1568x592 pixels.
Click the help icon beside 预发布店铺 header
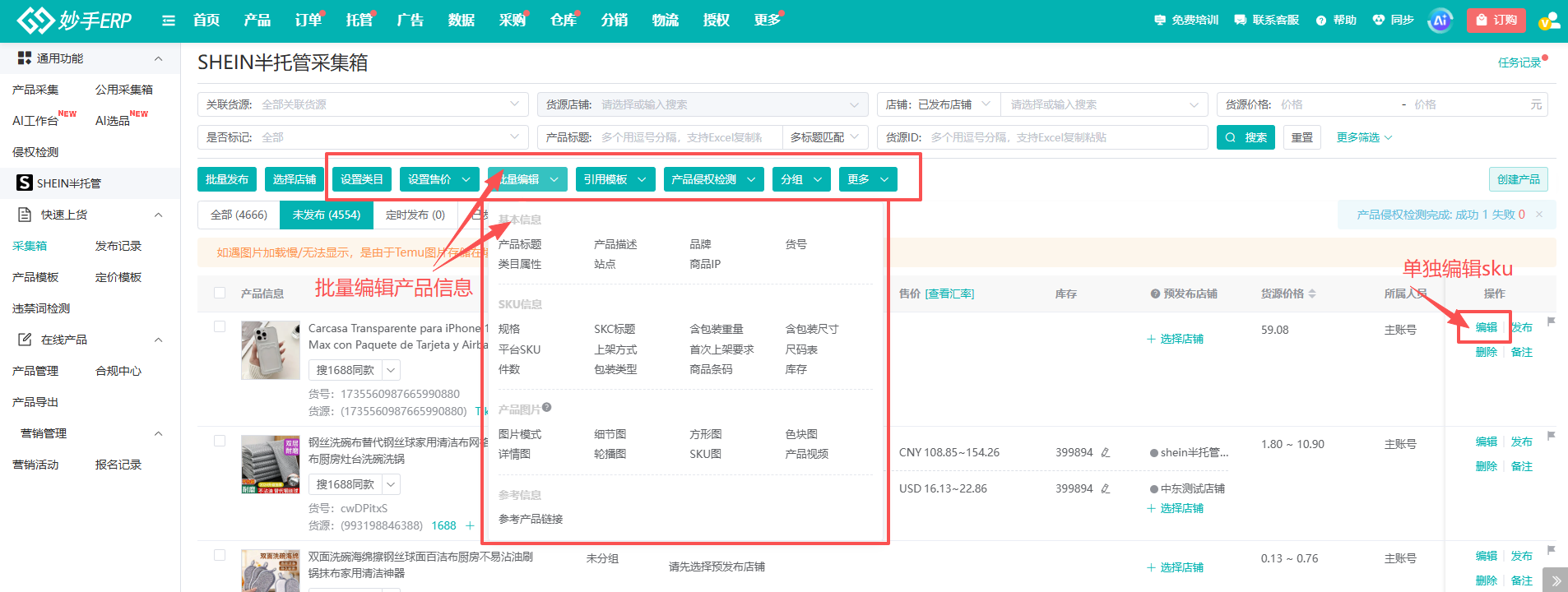[1155, 294]
